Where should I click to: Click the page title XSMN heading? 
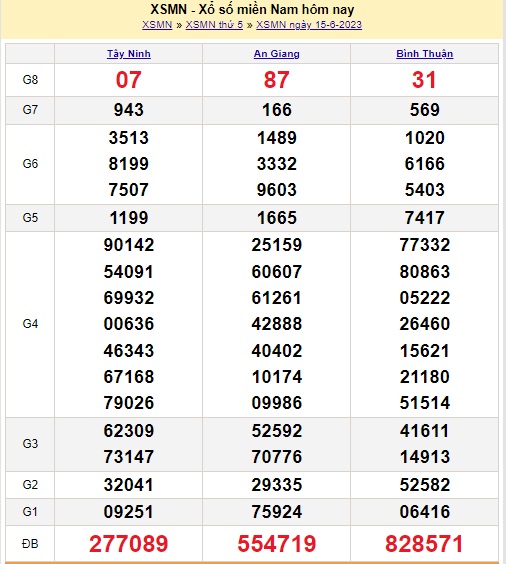click(x=252, y=9)
